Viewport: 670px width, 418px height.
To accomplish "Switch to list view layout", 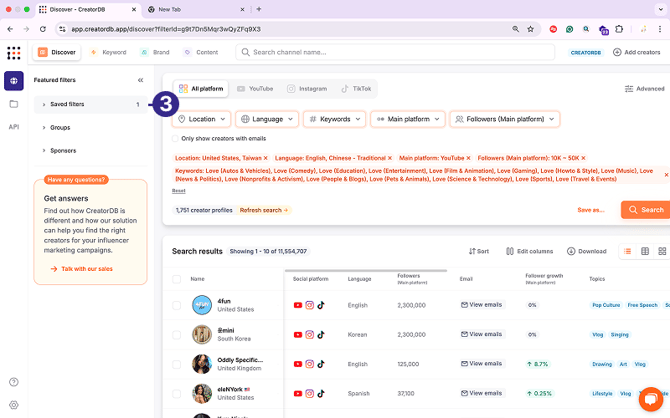I will point(627,251).
